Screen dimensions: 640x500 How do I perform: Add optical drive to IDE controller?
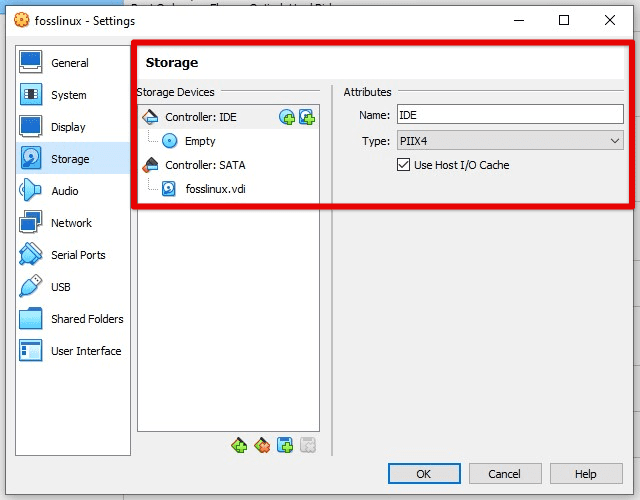(x=287, y=118)
